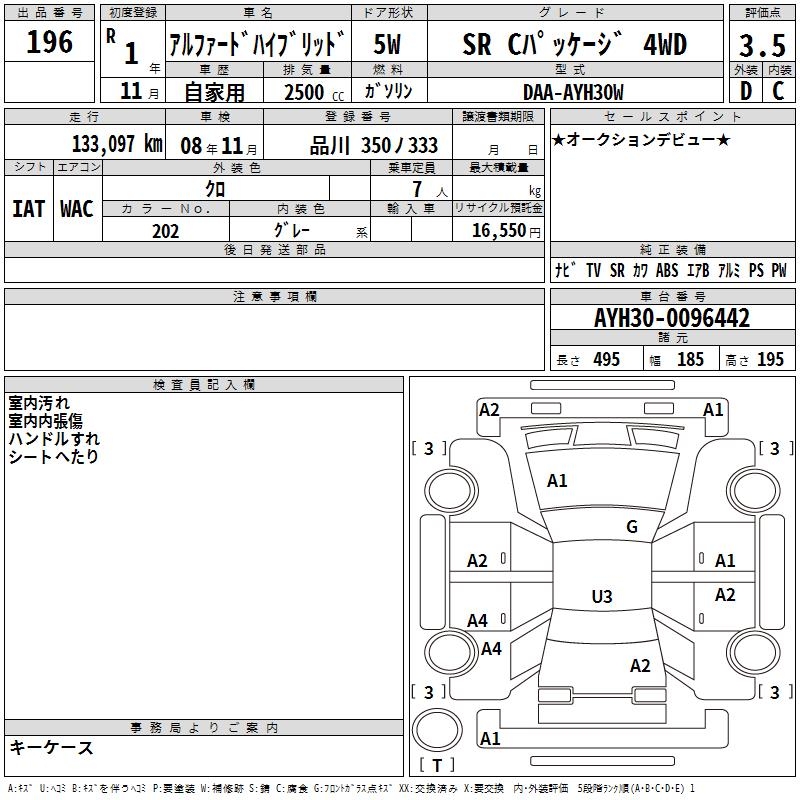Select the chassis number AYH30-0096442
This screenshot has width=800, height=800.
[x=672, y=318]
